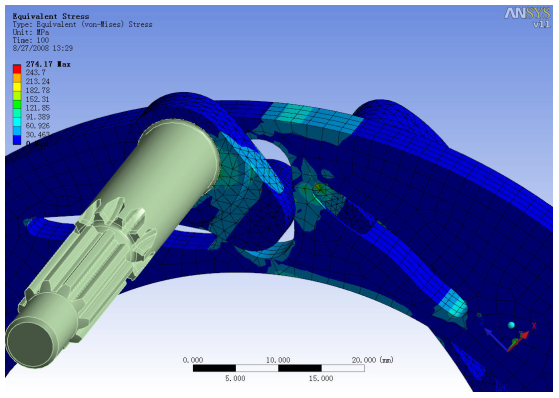Click the cyan isometric ball on triad

click(x=511, y=325)
